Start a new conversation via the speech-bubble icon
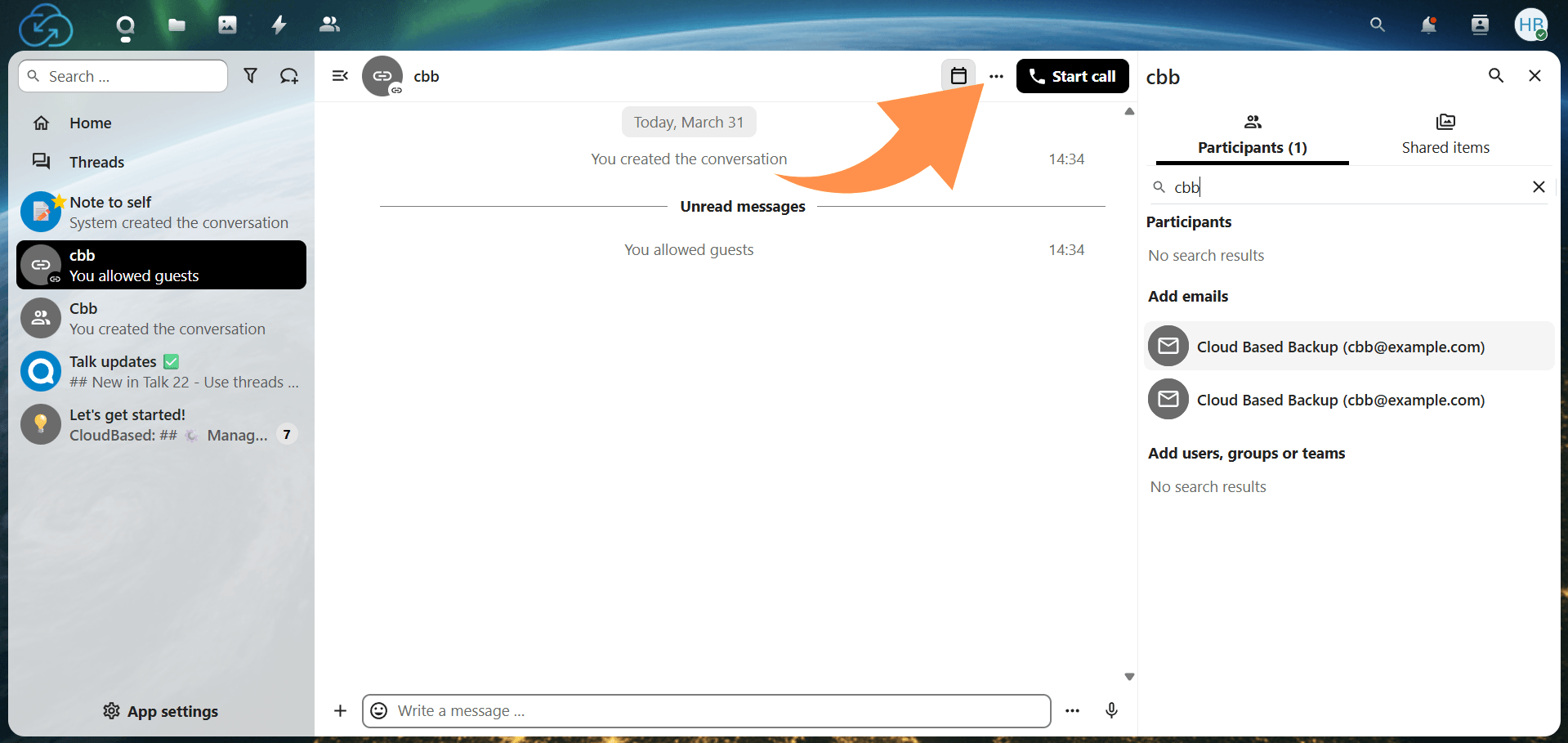Viewport: 1568px width, 743px height. (288, 75)
